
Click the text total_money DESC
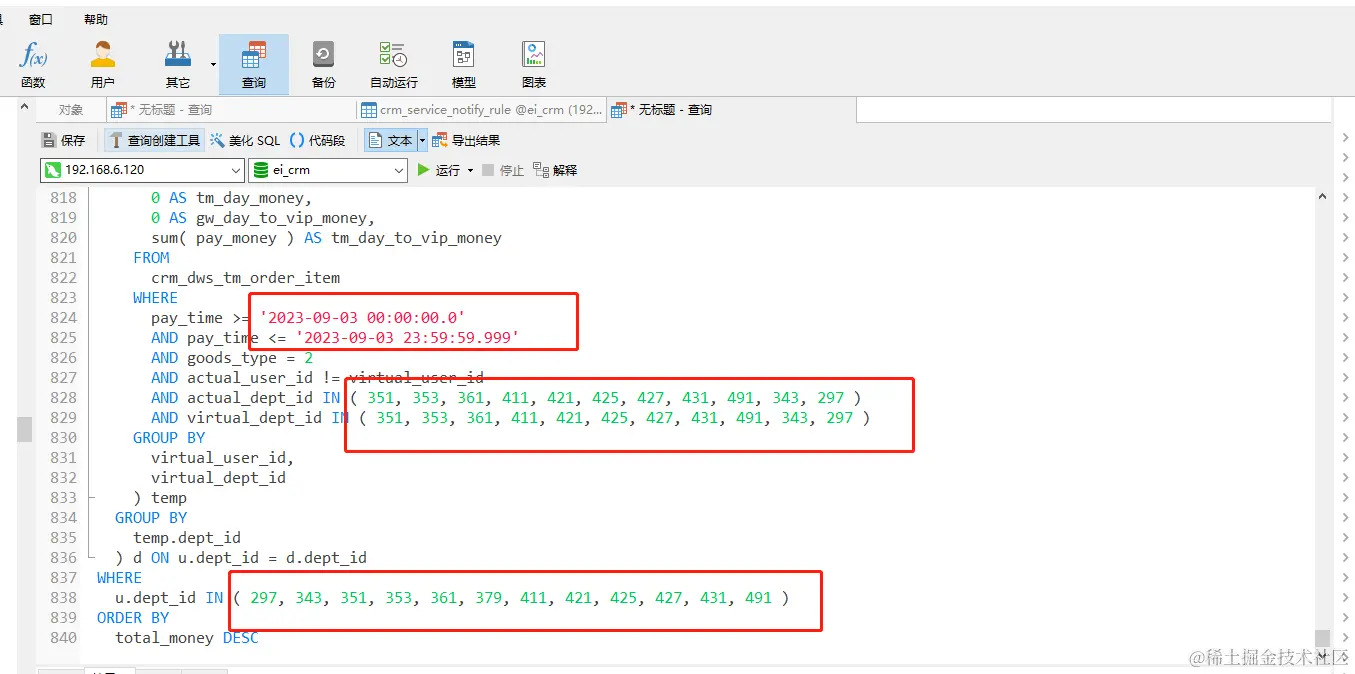coord(186,637)
